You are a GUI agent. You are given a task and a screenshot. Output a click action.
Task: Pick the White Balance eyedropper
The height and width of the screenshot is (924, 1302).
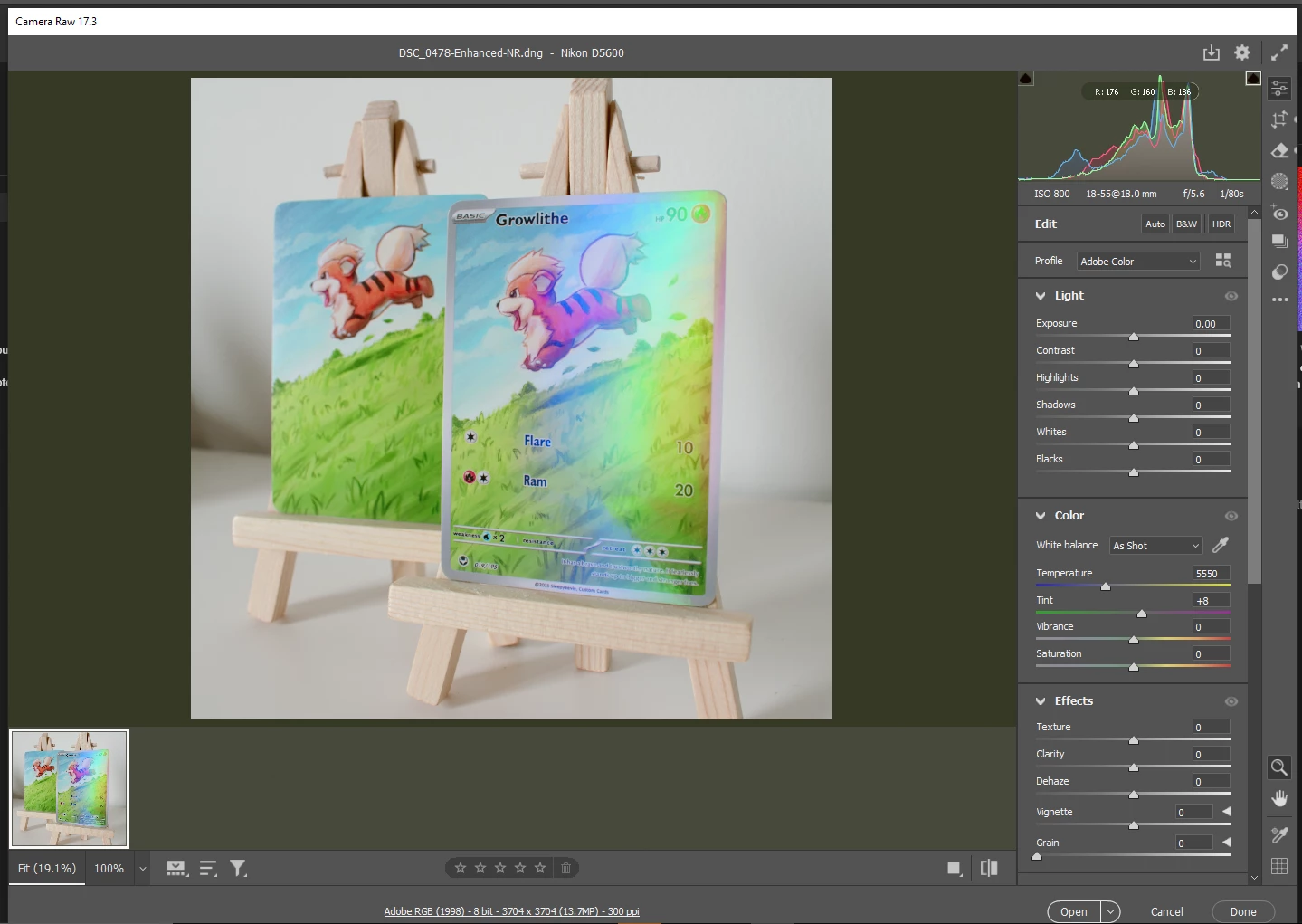[x=1221, y=545]
